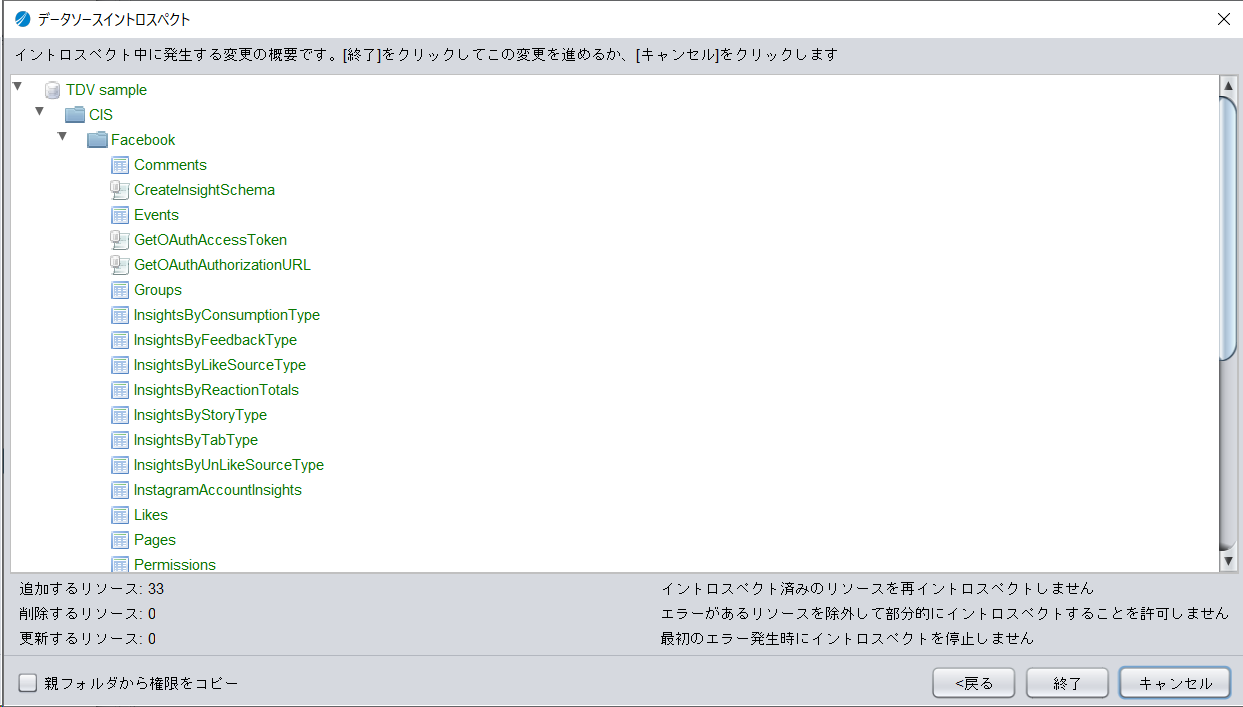Image resolution: width=1243 pixels, height=707 pixels.
Task: Click the InsightsByConsumptionType table icon
Action: tap(120, 315)
